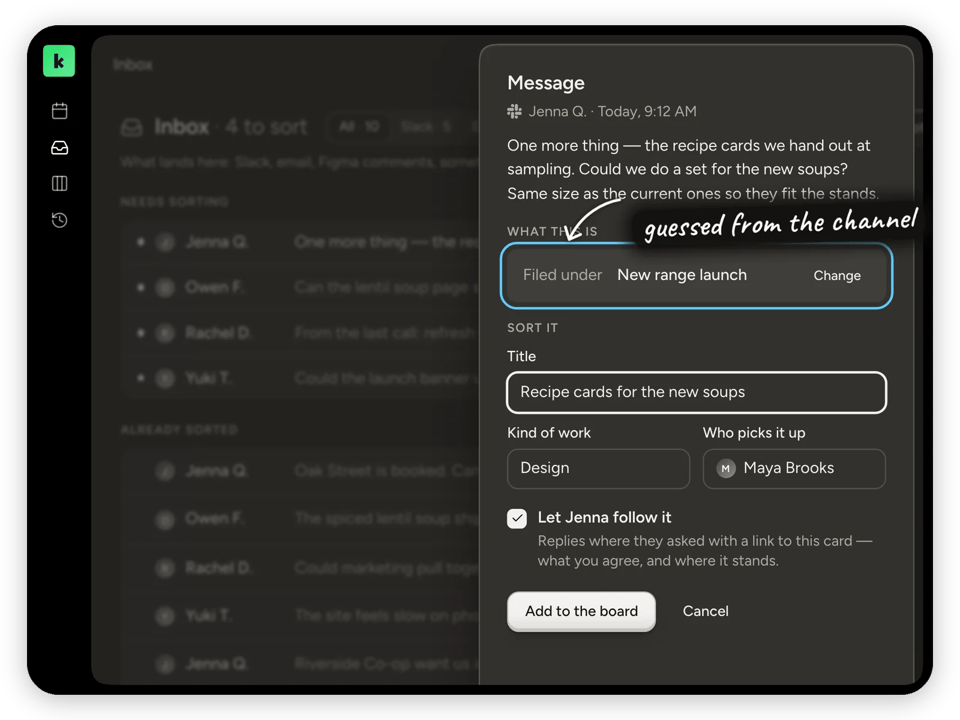The width and height of the screenshot is (960, 720).
Task: Uncheck Let Jenna follow it checkbox
Action: point(517,519)
